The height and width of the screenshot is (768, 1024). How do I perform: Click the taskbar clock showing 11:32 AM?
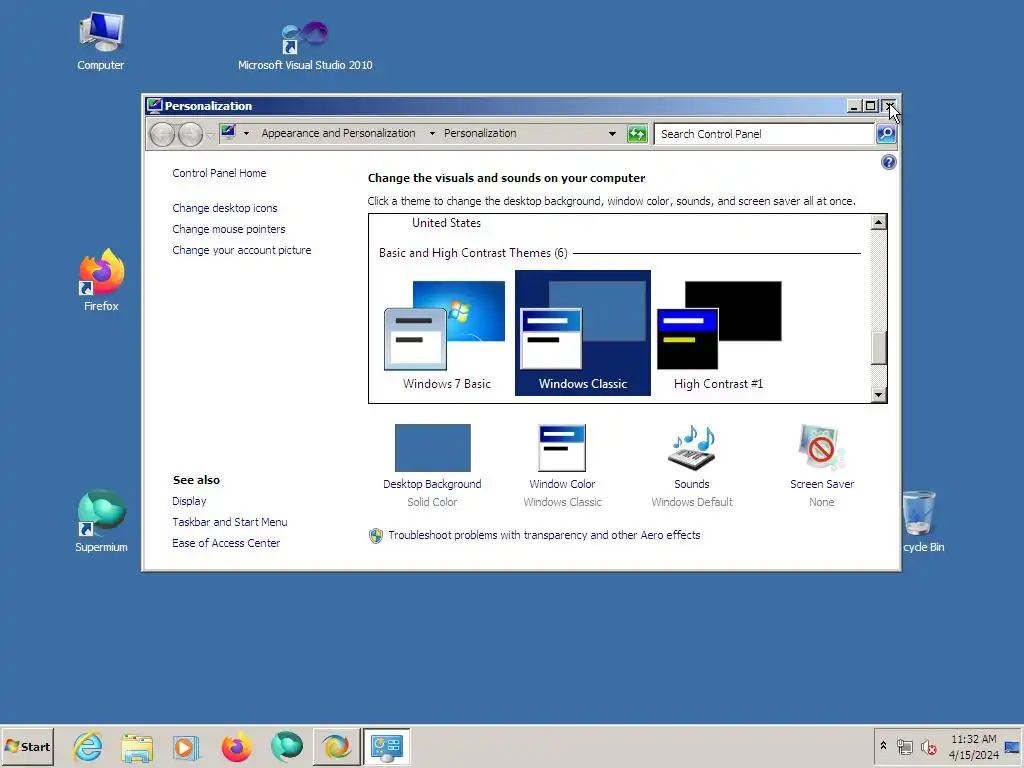(x=973, y=746)
